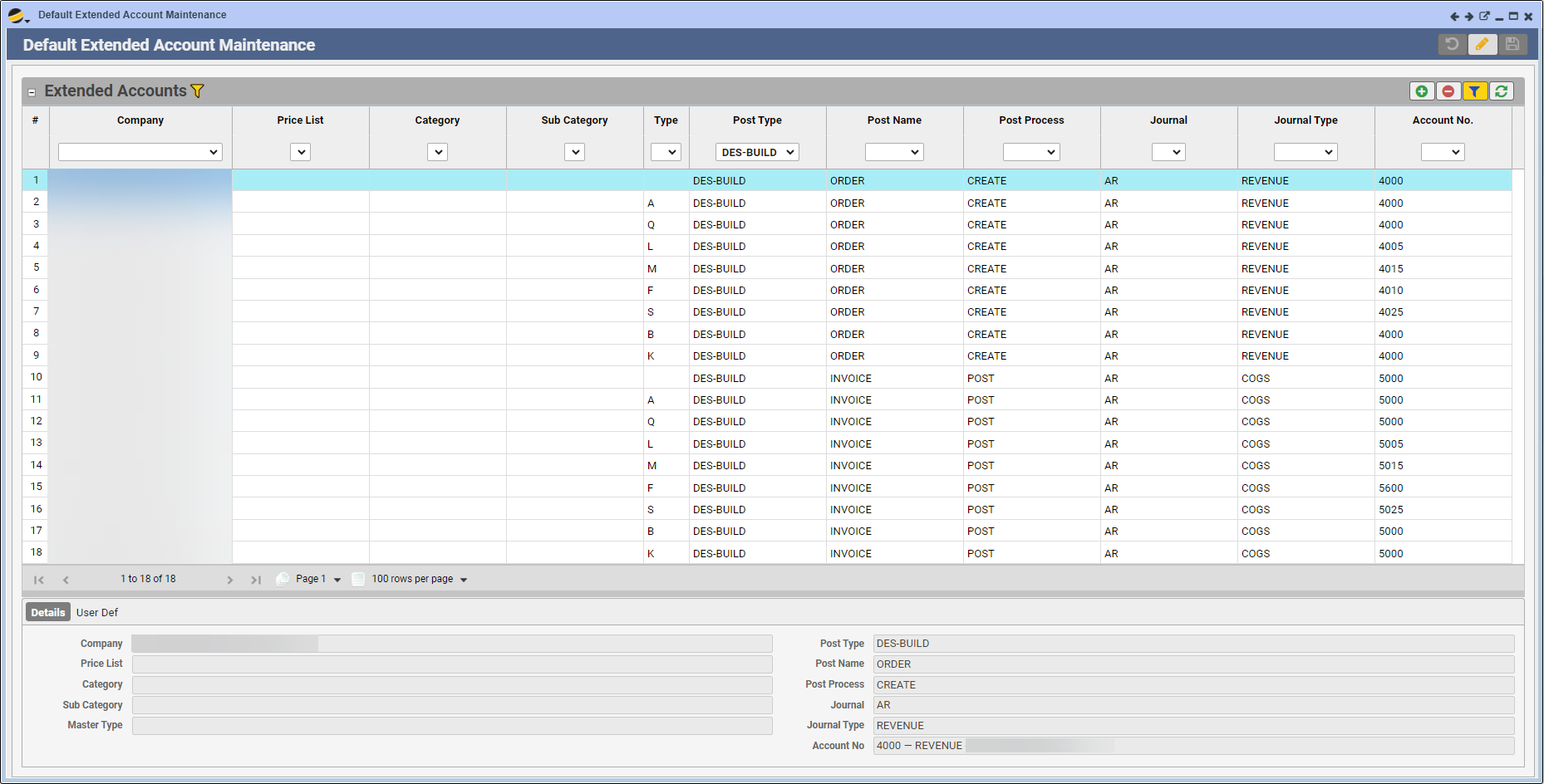Click the pop-out window icon
Viewport: 1544px width, 784px height.
[x=1484, y=16]
